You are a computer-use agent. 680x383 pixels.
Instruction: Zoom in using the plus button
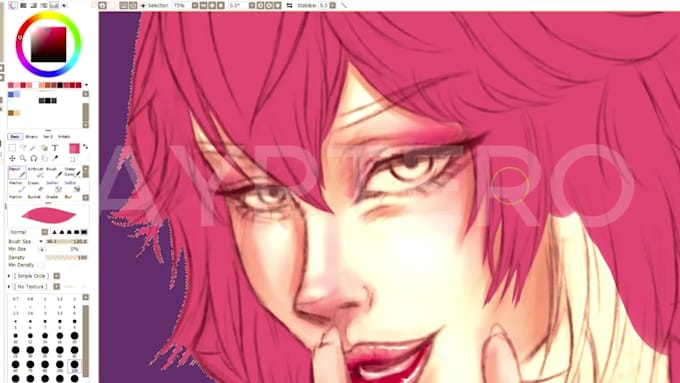point(212,5)
